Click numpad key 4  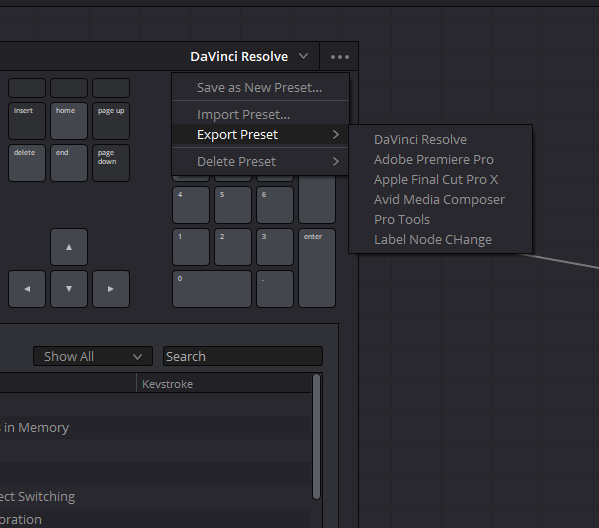pyautogui.click(x=191, y=205)
